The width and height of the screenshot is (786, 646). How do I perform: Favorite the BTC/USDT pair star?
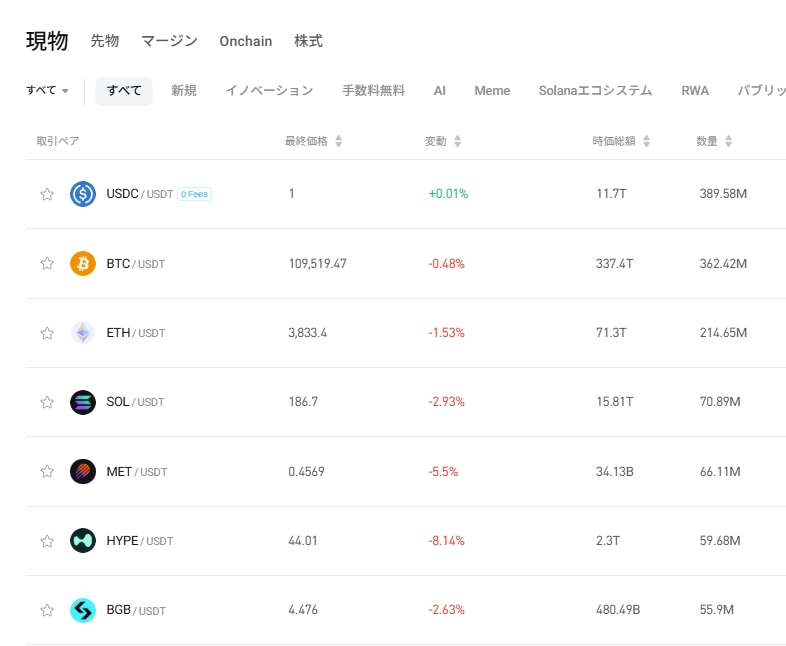click(47, 264)
